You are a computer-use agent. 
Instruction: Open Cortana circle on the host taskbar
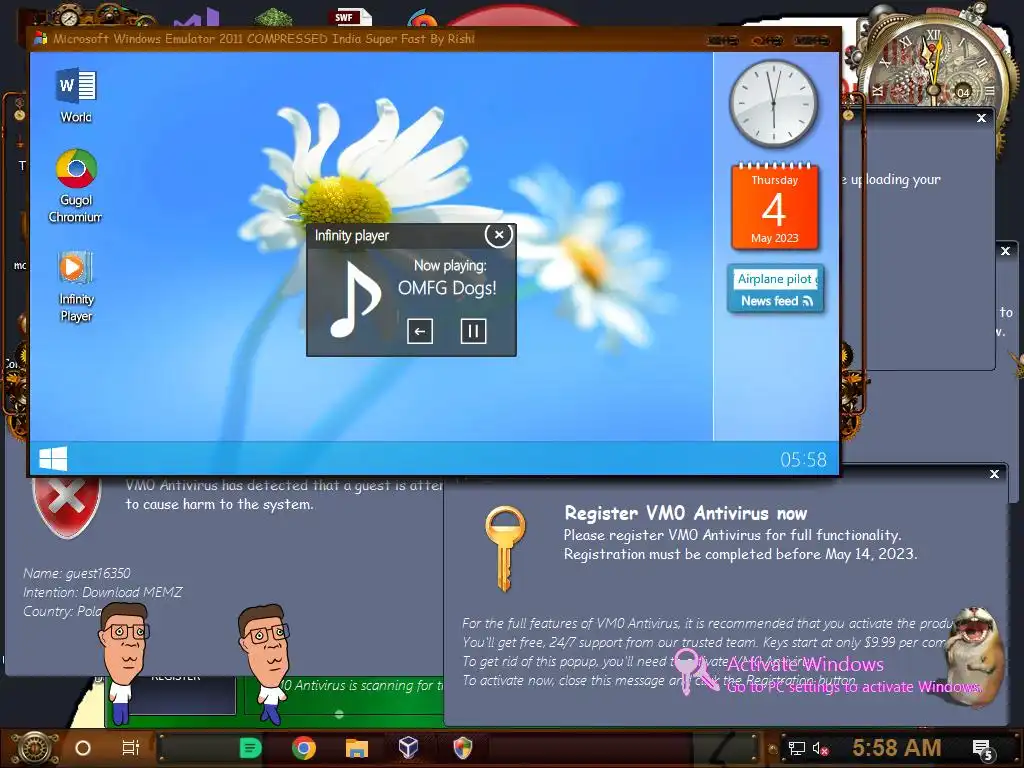click(x=83, y=748)
